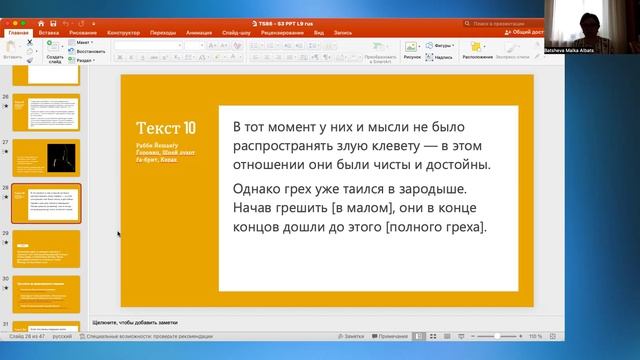Open the Рисование ribbon tab
The height and width of the screenshot is (360, 640).
click(83, 33)
